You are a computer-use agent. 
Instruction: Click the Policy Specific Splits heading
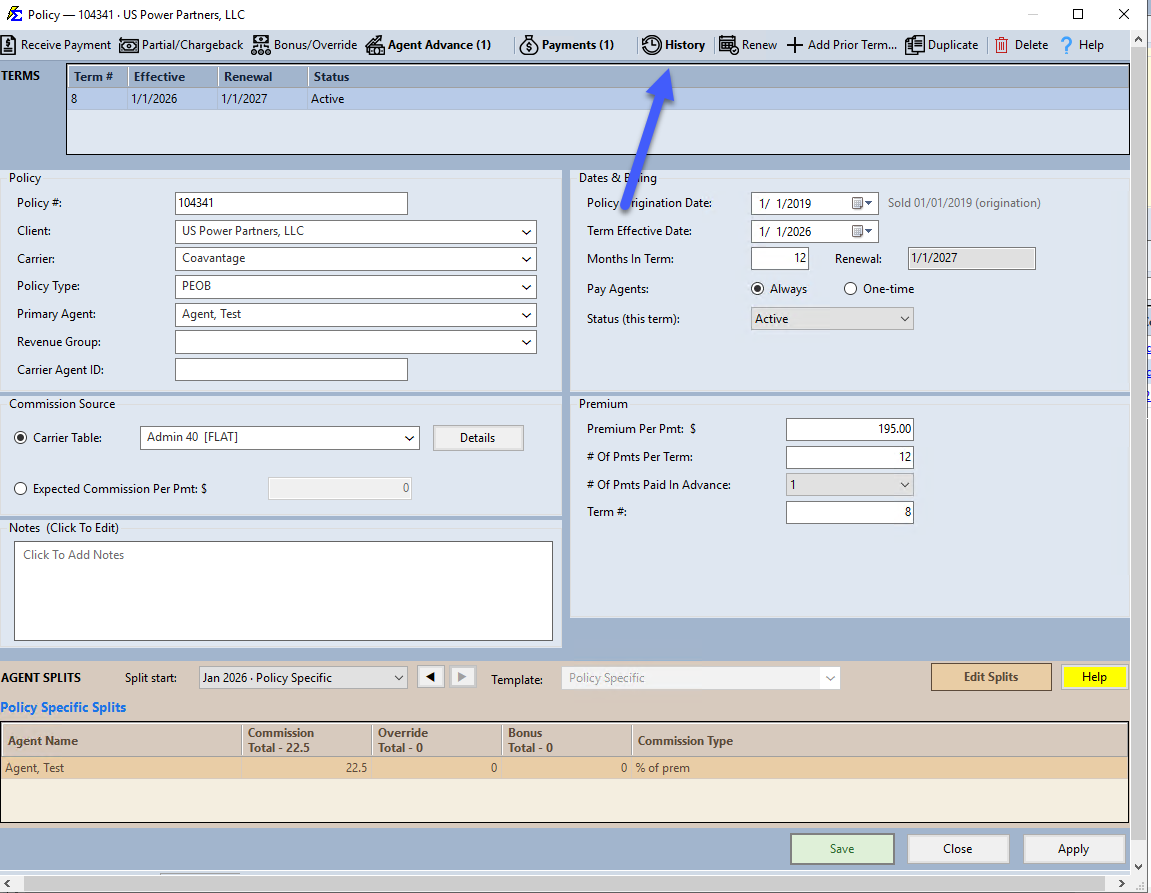63,707
